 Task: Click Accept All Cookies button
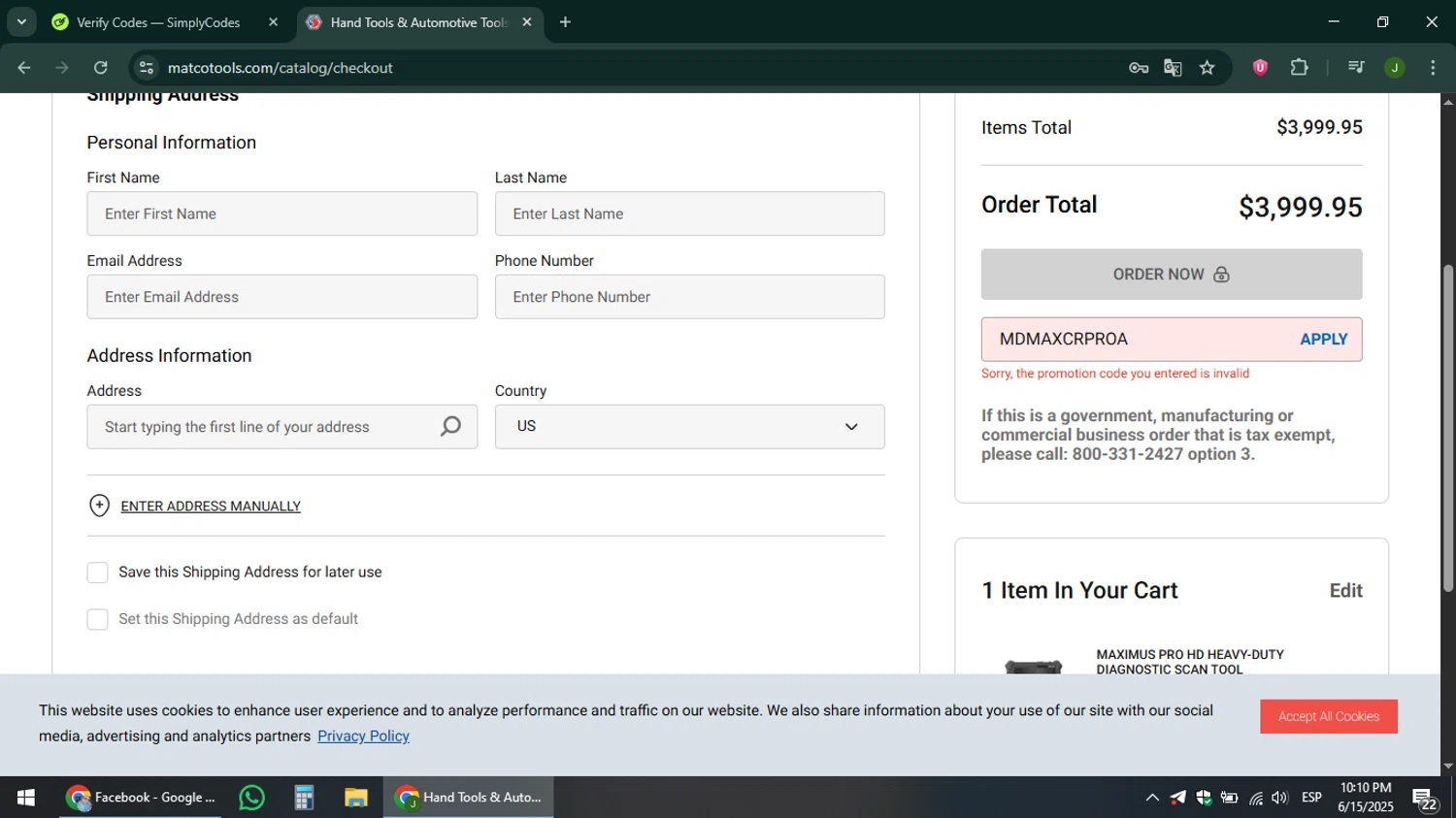click(x=1329, y=717)
